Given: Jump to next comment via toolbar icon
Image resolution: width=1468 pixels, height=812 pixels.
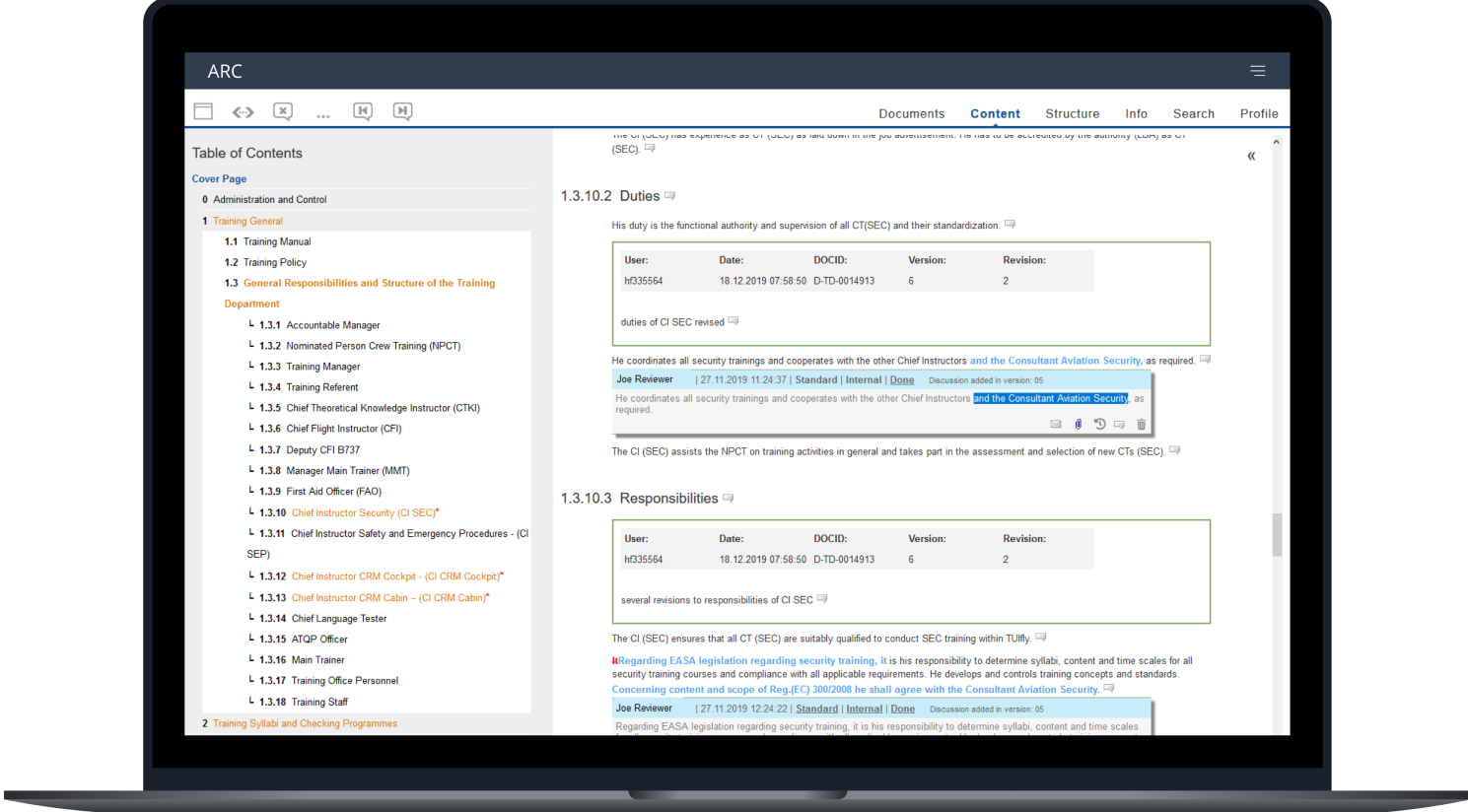Looking at the screenshot, I should coord(402,110).
